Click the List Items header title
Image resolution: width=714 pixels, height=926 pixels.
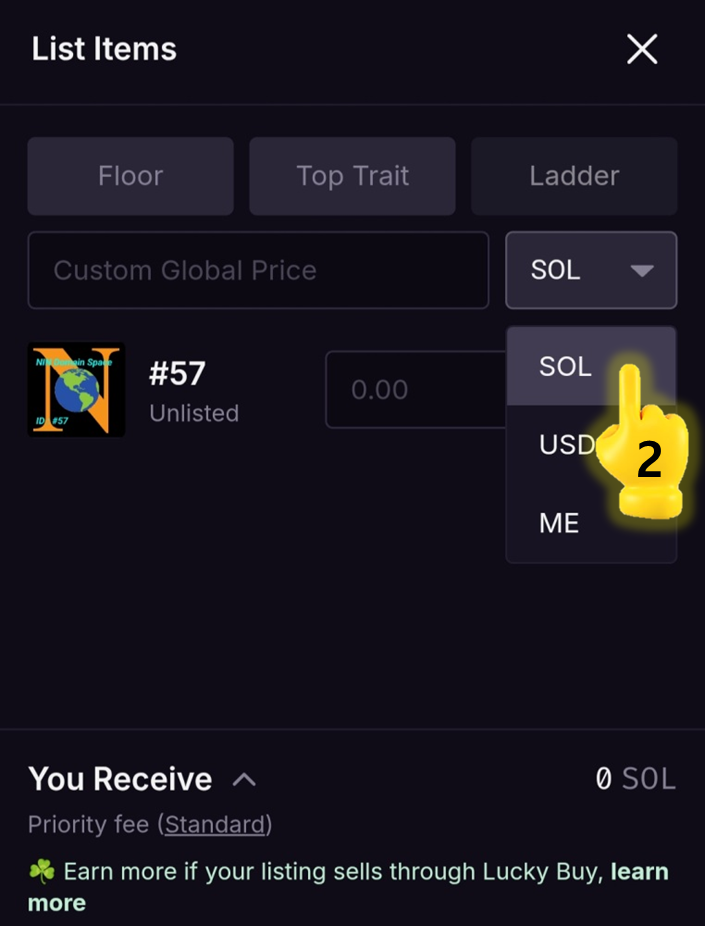104,49
